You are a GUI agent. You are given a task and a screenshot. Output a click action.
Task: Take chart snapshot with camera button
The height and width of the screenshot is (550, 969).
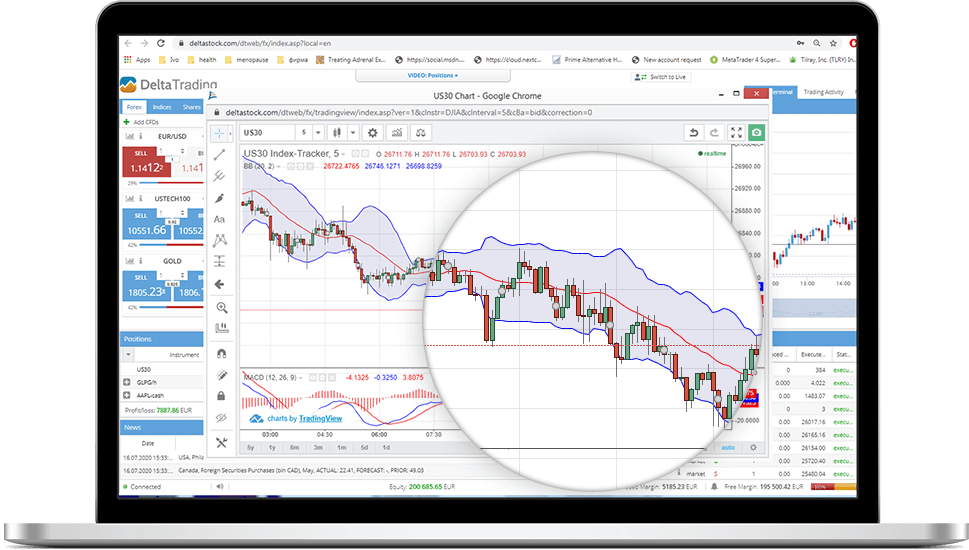point(756,132)
